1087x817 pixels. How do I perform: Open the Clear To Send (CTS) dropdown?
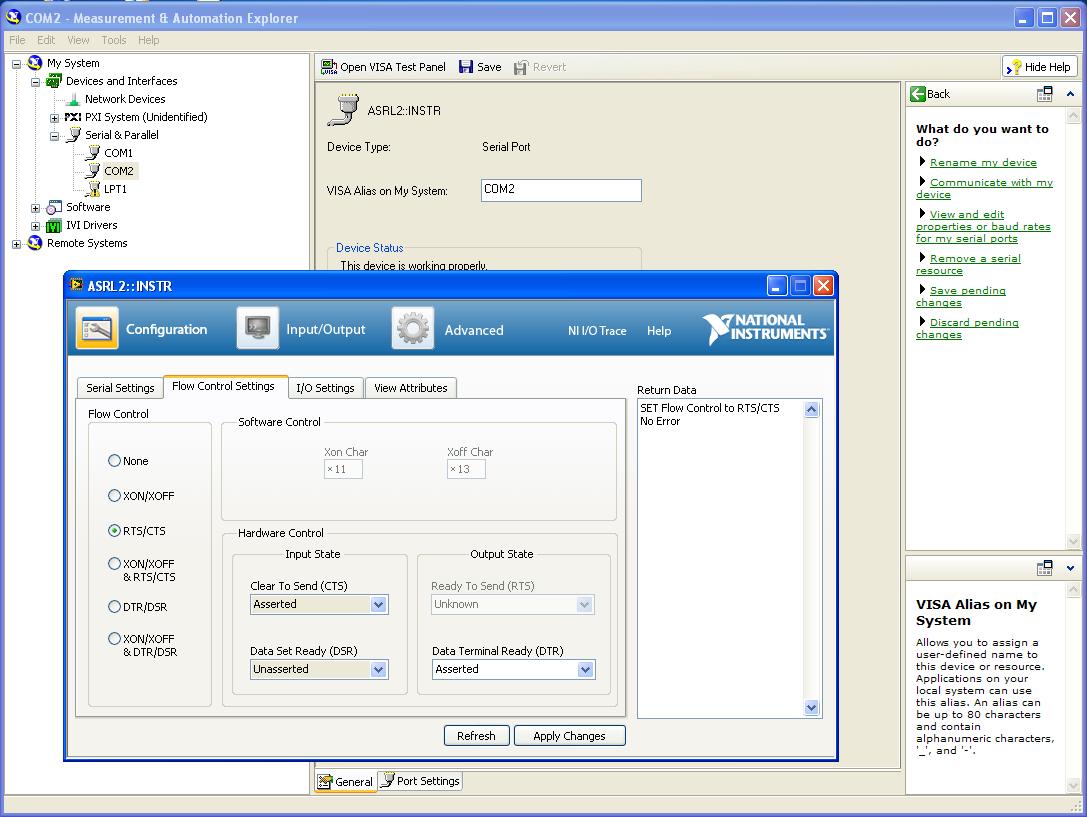tap(379, 604)
